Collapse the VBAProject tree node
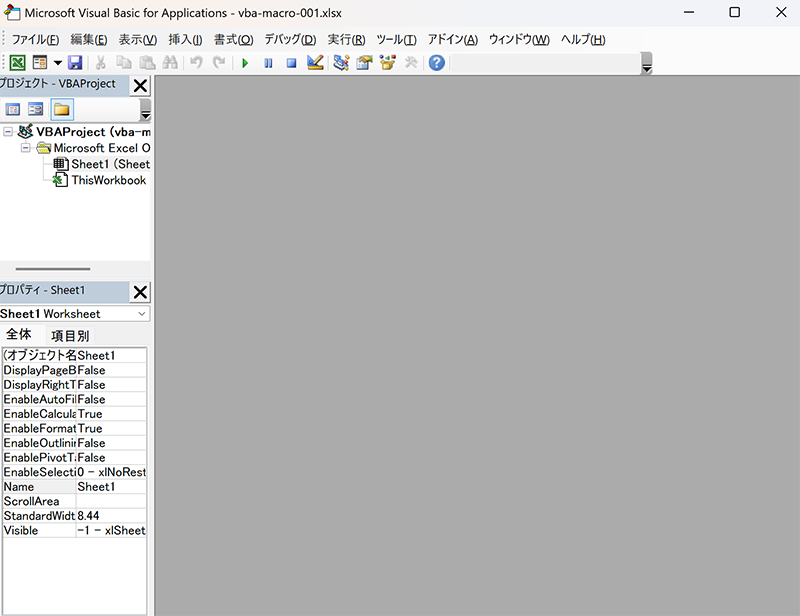Screen dimensions: 800x616 8,132
